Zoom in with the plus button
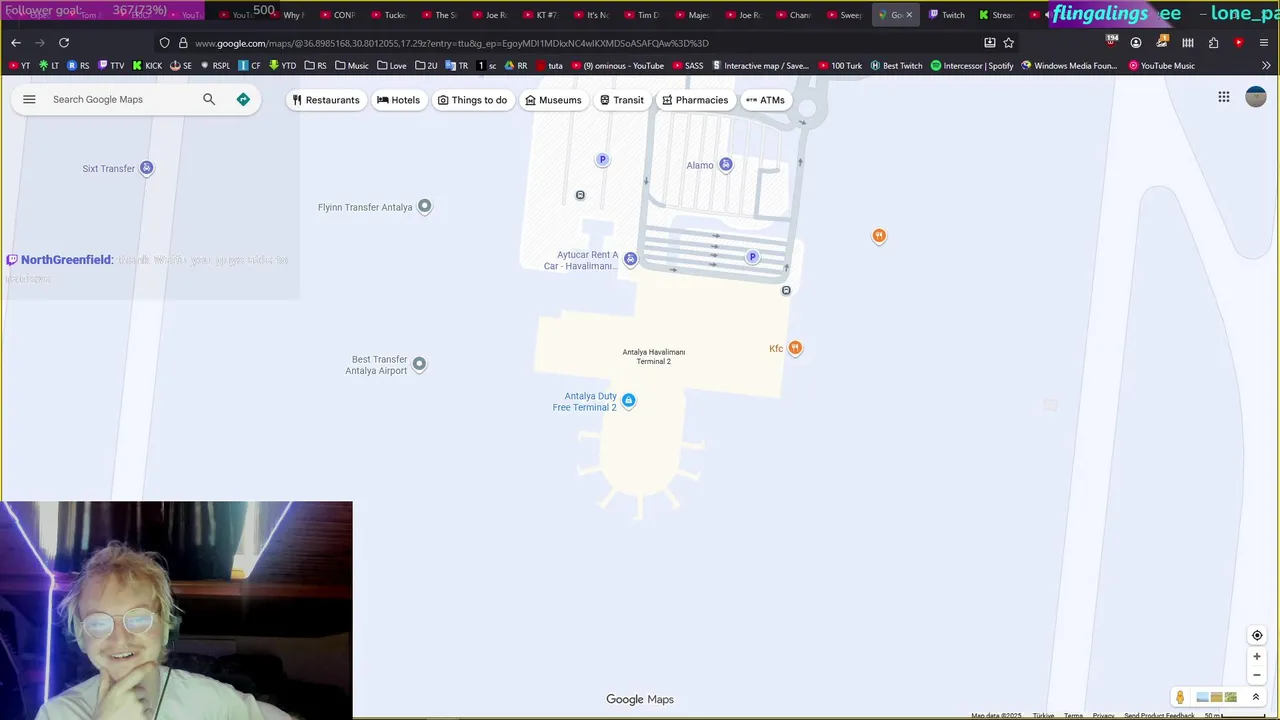The height and width of the screenshot is (720, 1280). tap(1257, 657)
